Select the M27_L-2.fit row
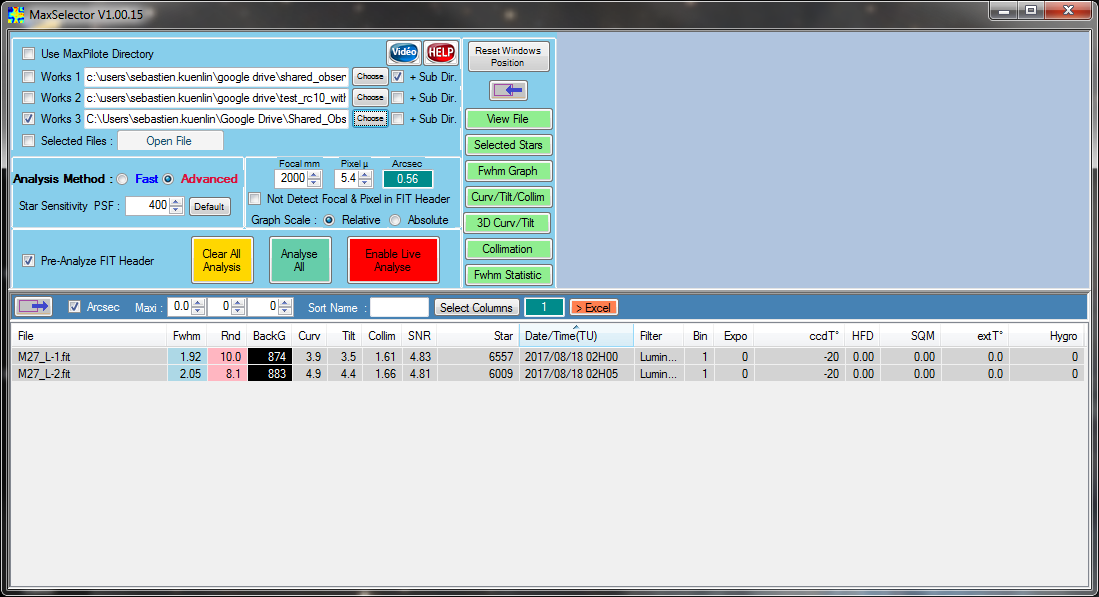1099x597 pixels. pos(548,373)
